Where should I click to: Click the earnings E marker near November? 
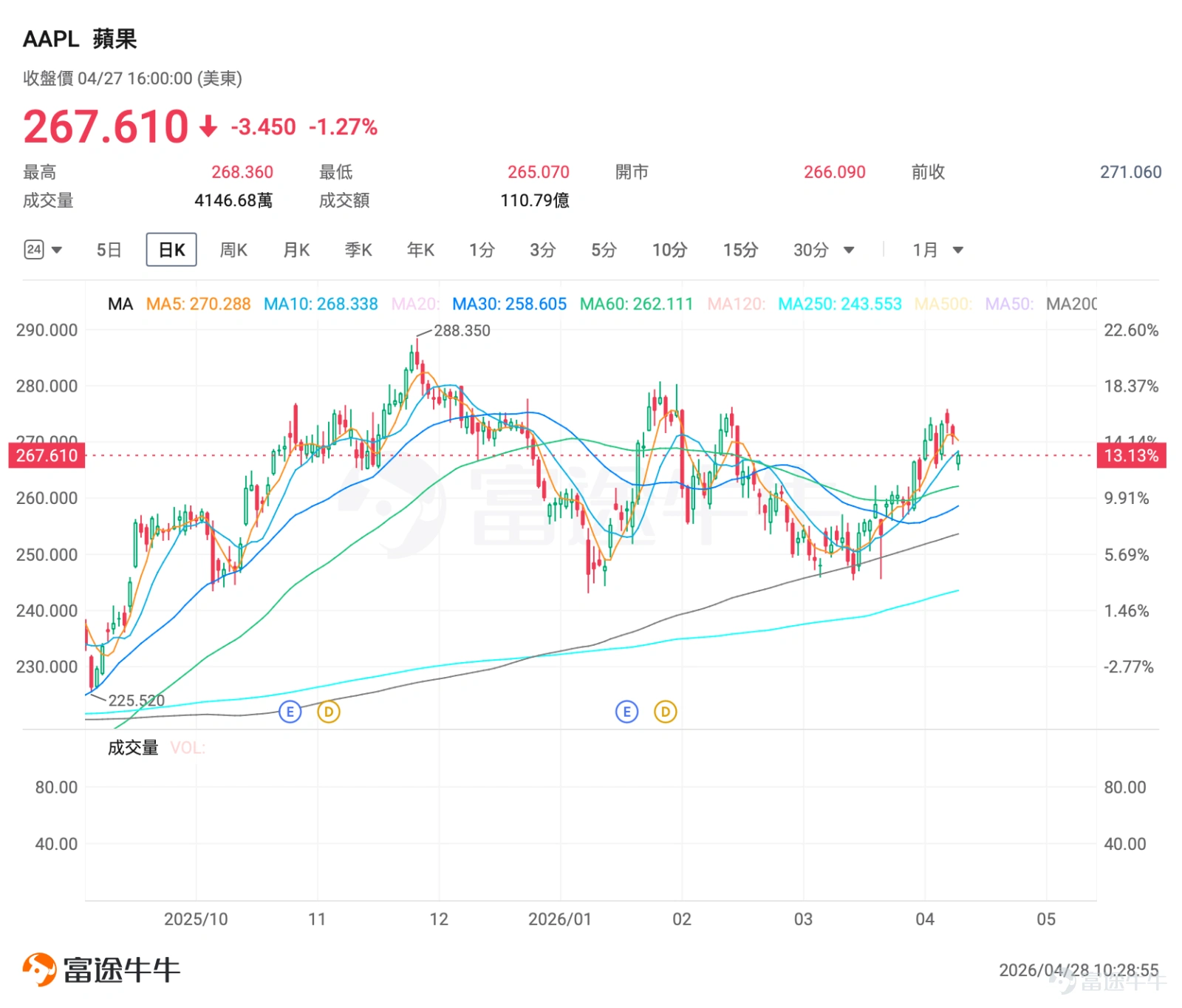click(290, 712)
